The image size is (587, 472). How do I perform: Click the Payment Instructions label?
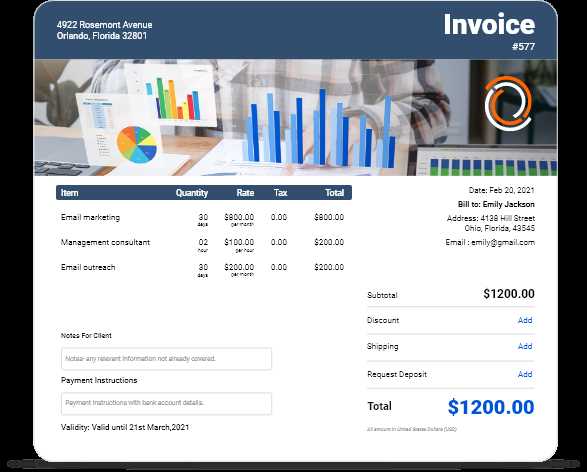click(99, 380)
